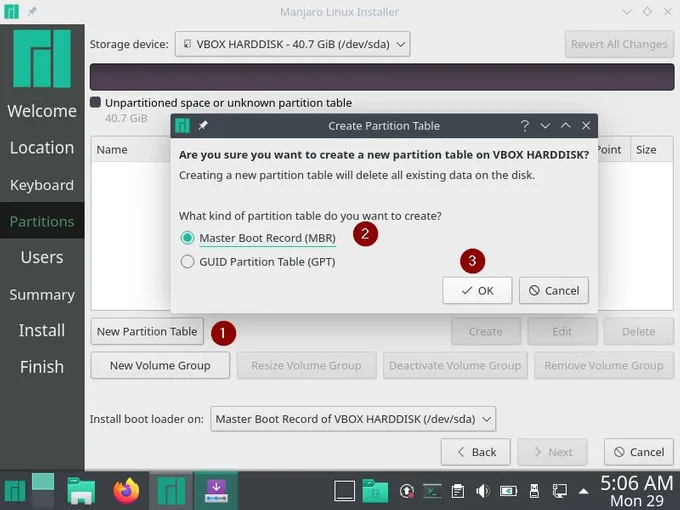Select Users step in the sidebar
Viewport: 680px width, 510px height.
point(42,257)
